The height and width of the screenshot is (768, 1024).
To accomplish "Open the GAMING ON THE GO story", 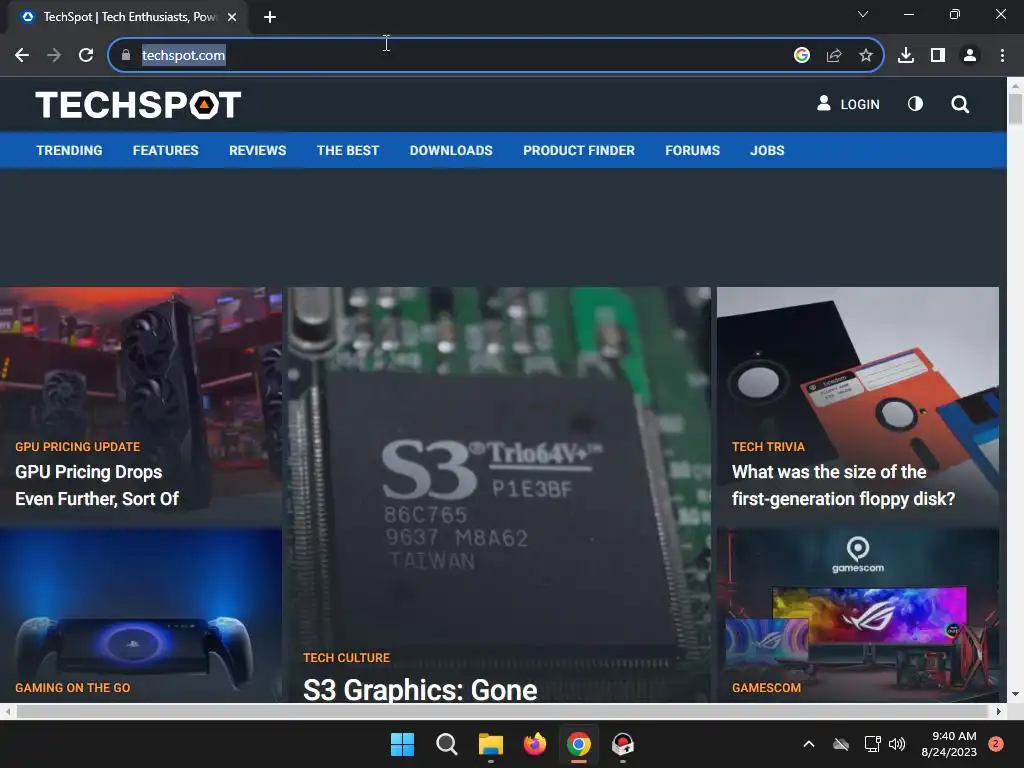I will 72,688.
